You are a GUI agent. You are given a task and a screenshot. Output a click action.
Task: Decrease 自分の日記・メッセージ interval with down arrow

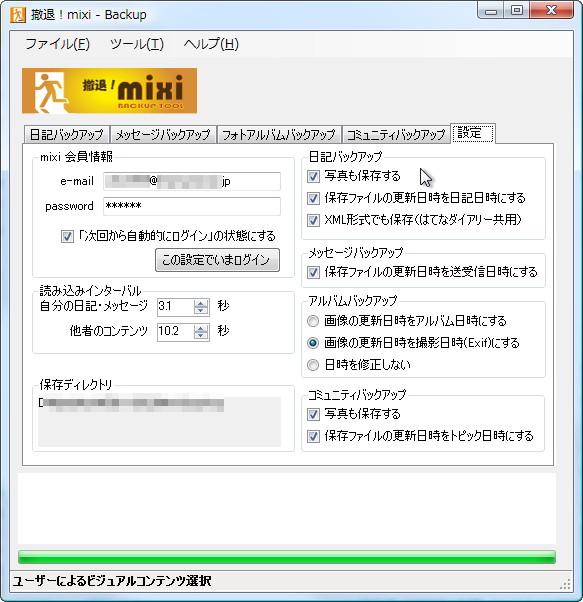point(201,311)
